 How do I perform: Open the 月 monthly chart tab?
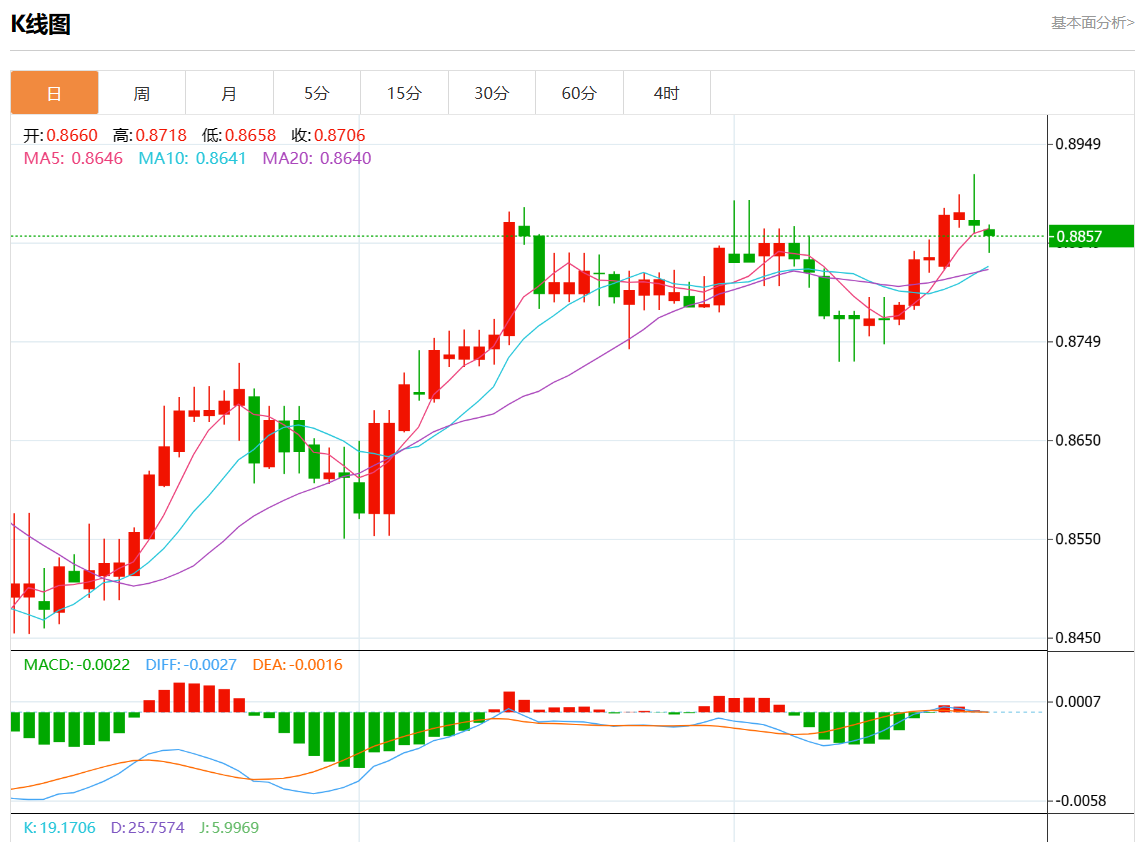click(x=229, y=93)
